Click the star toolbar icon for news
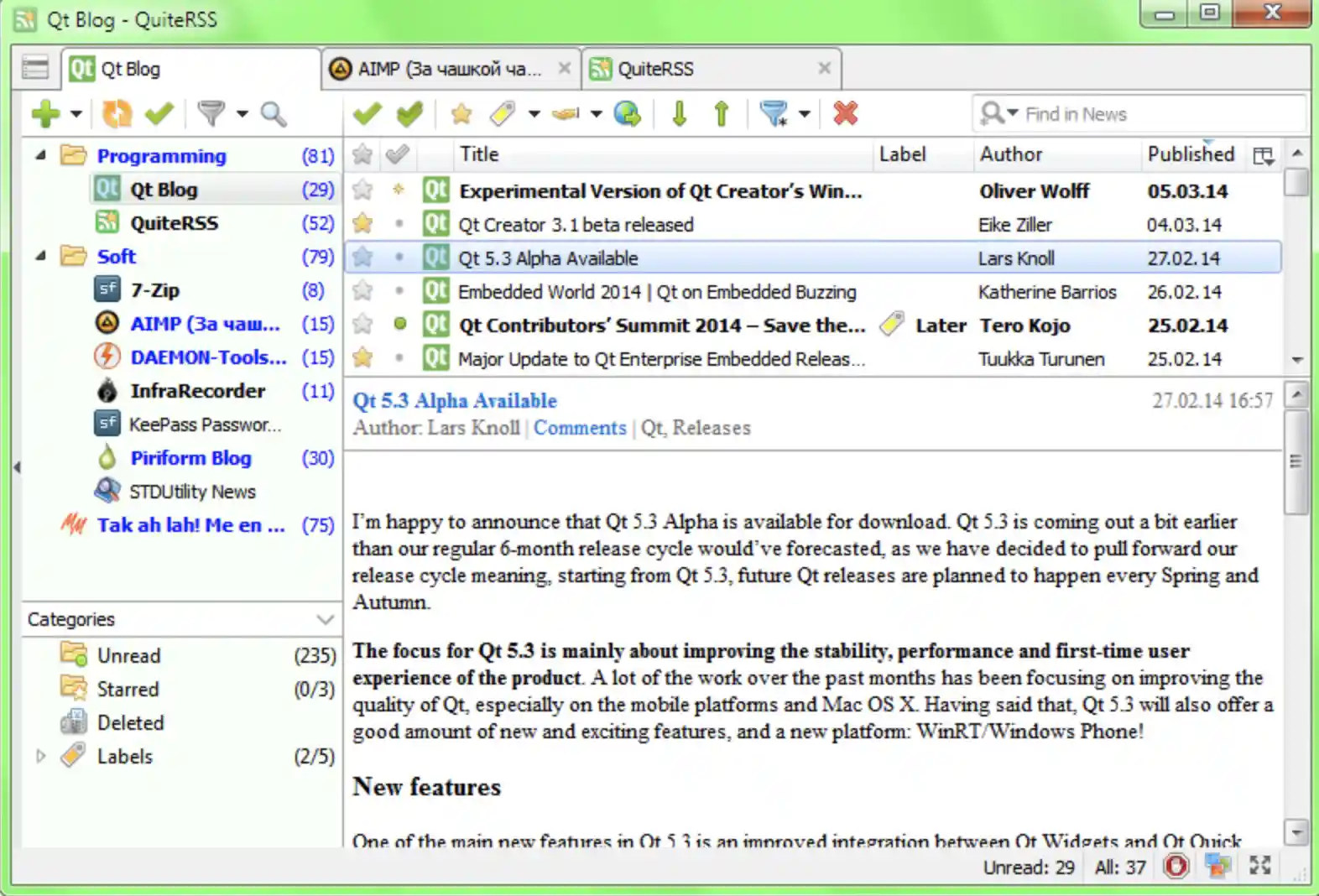The image size is (1319, 896). pyautogui.click(x=461, y=113)
